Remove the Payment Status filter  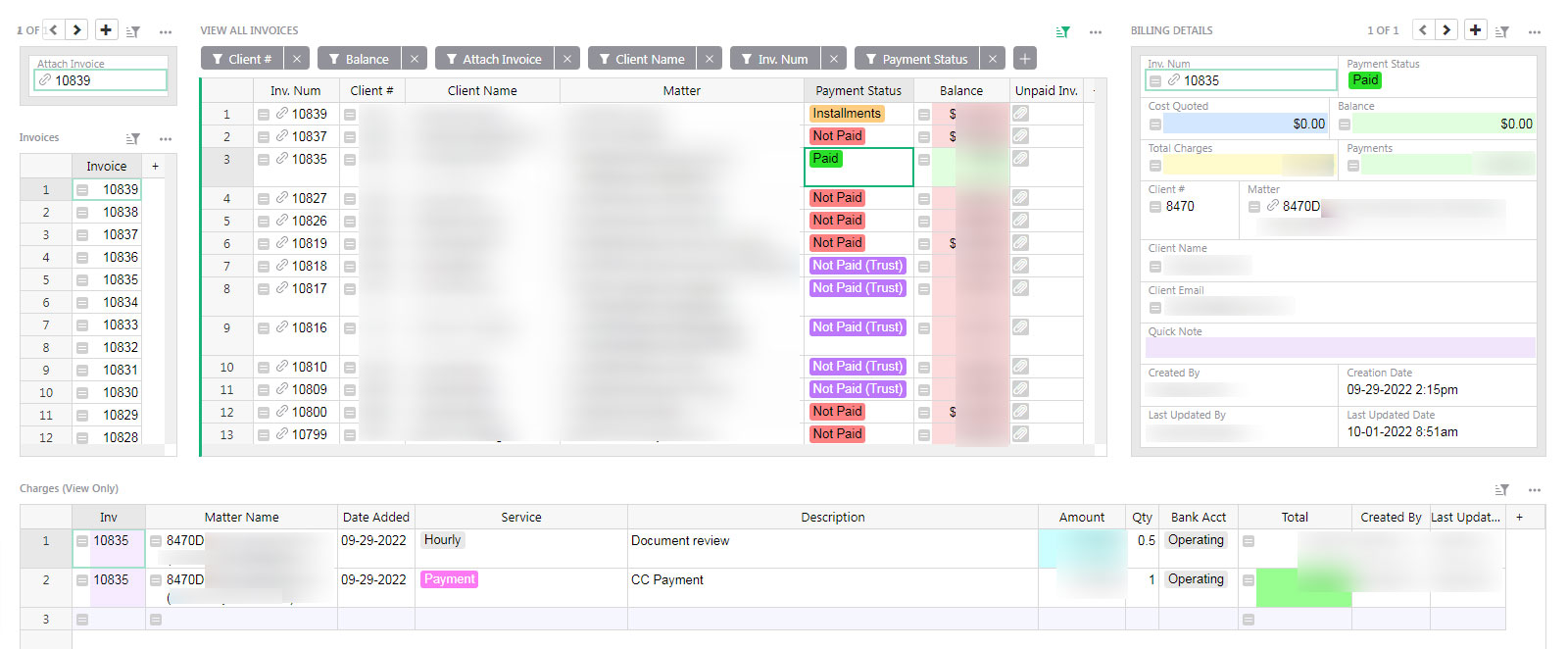pyautogui.click(x=993, y=59)
